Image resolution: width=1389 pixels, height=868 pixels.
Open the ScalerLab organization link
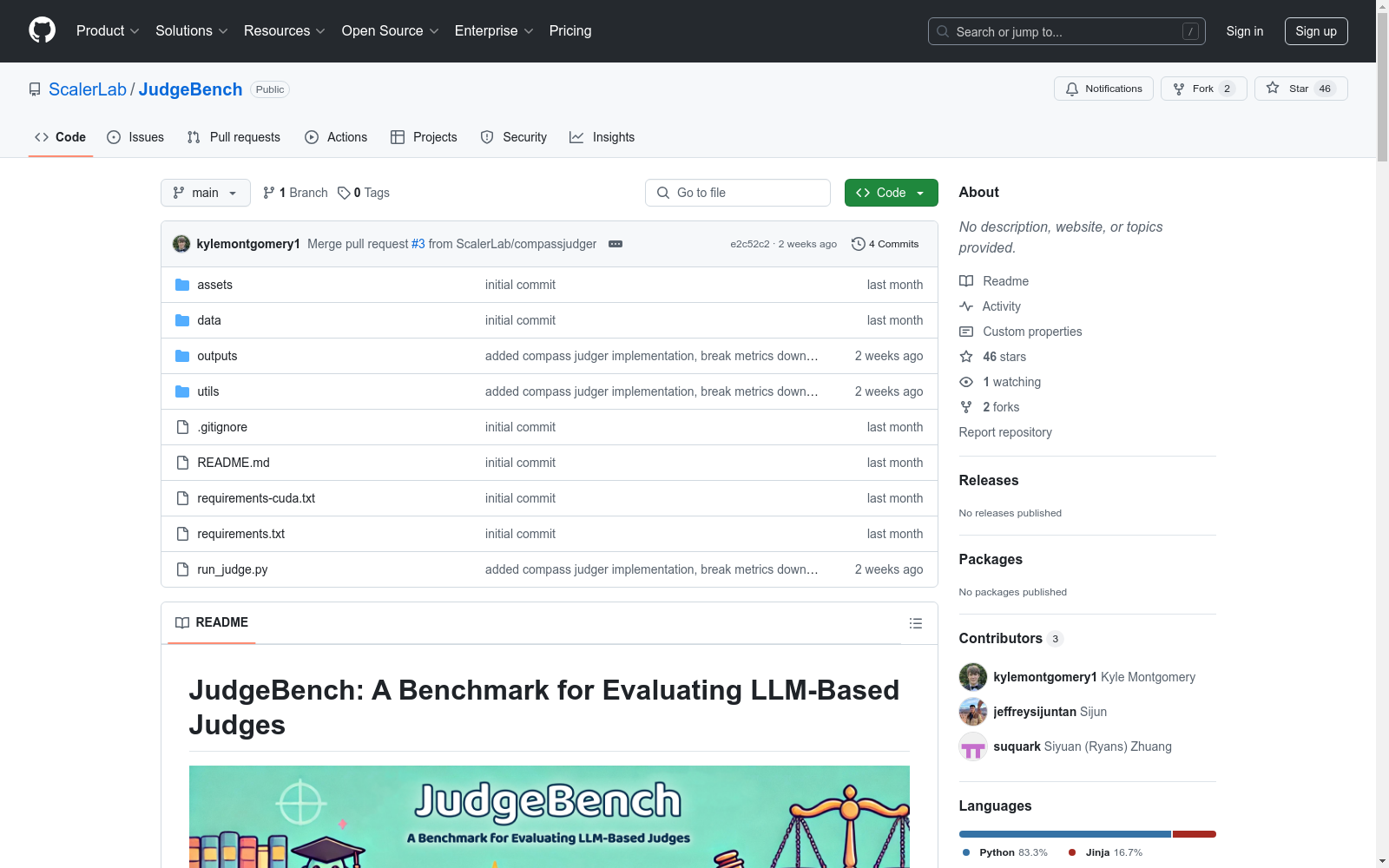pos(88,89)
